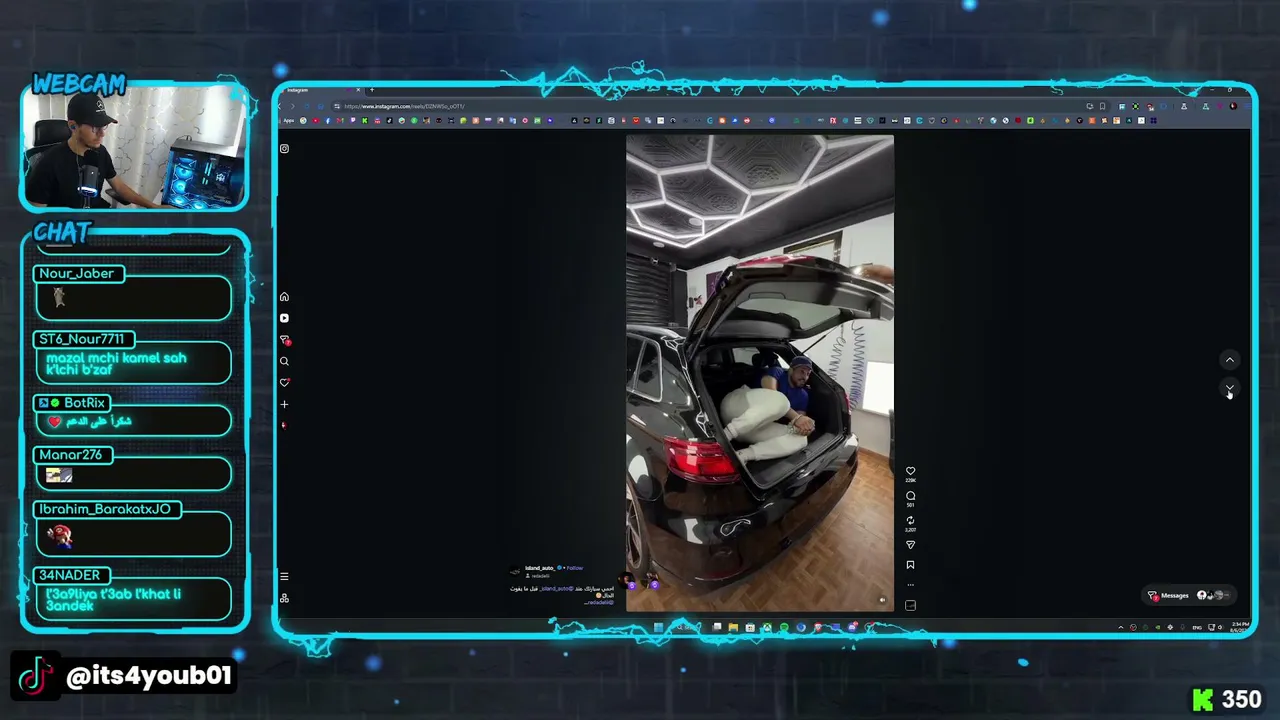Click Manar276 username in chat
Screen dimensions: 1280x720
click(x=70, y=454)
